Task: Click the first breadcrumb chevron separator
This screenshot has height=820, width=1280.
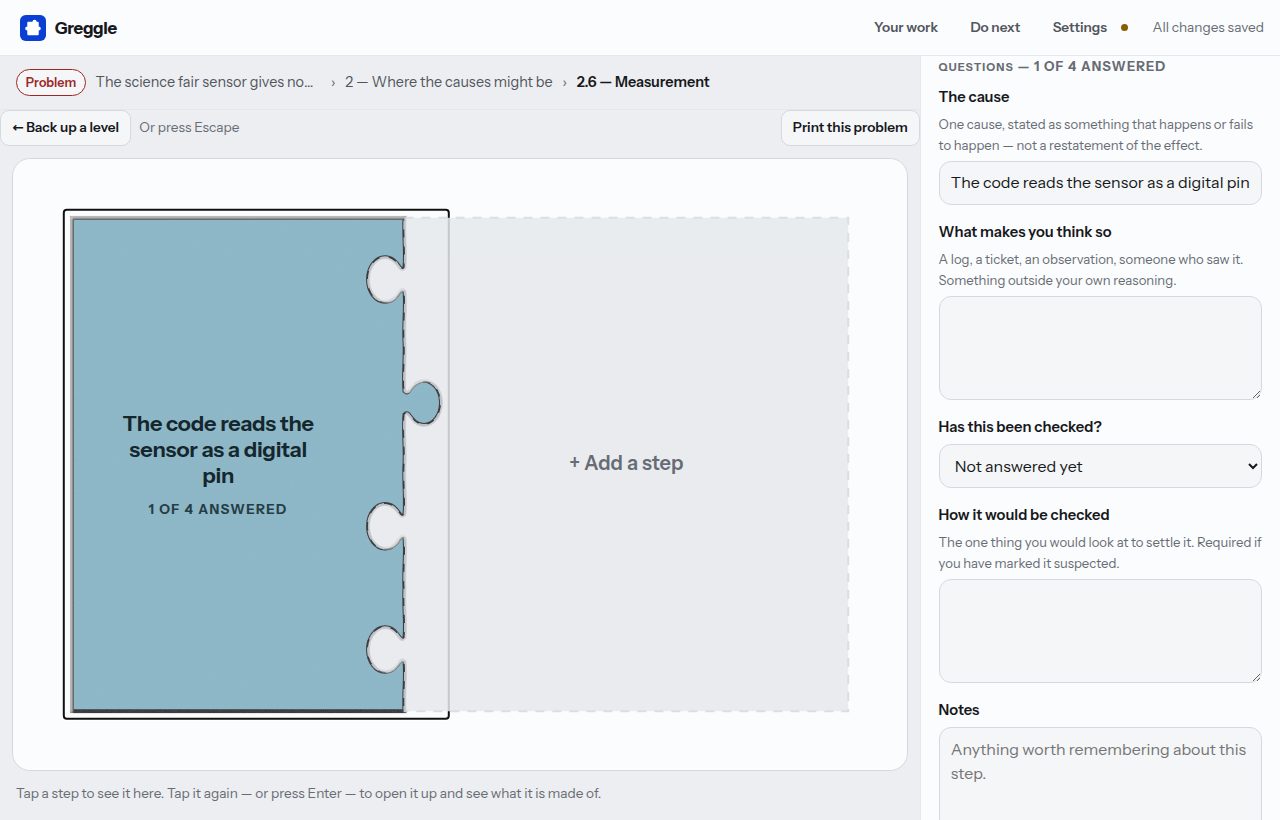Action: tap(333, 82)
